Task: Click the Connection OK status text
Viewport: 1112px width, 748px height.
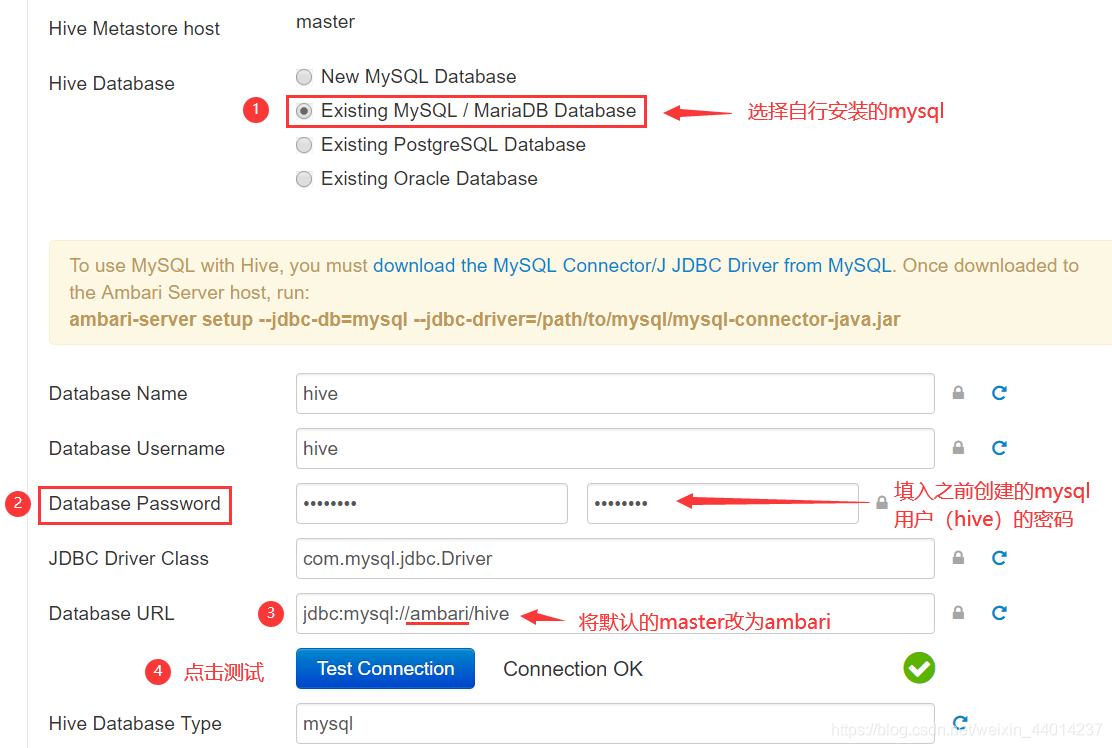Action: pyautogui.click(x=573, y=669)
